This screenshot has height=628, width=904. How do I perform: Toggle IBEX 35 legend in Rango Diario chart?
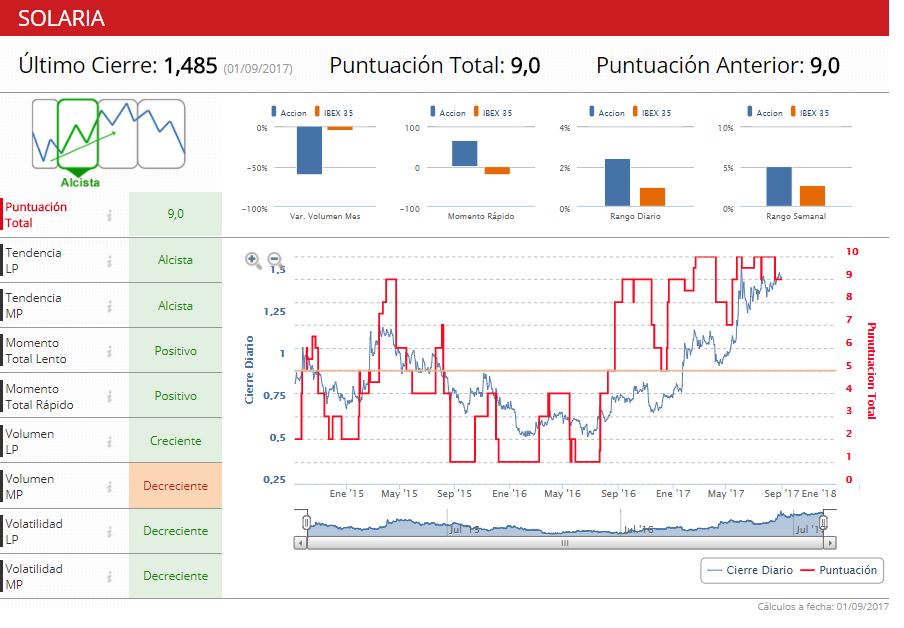tap(652, 112)
